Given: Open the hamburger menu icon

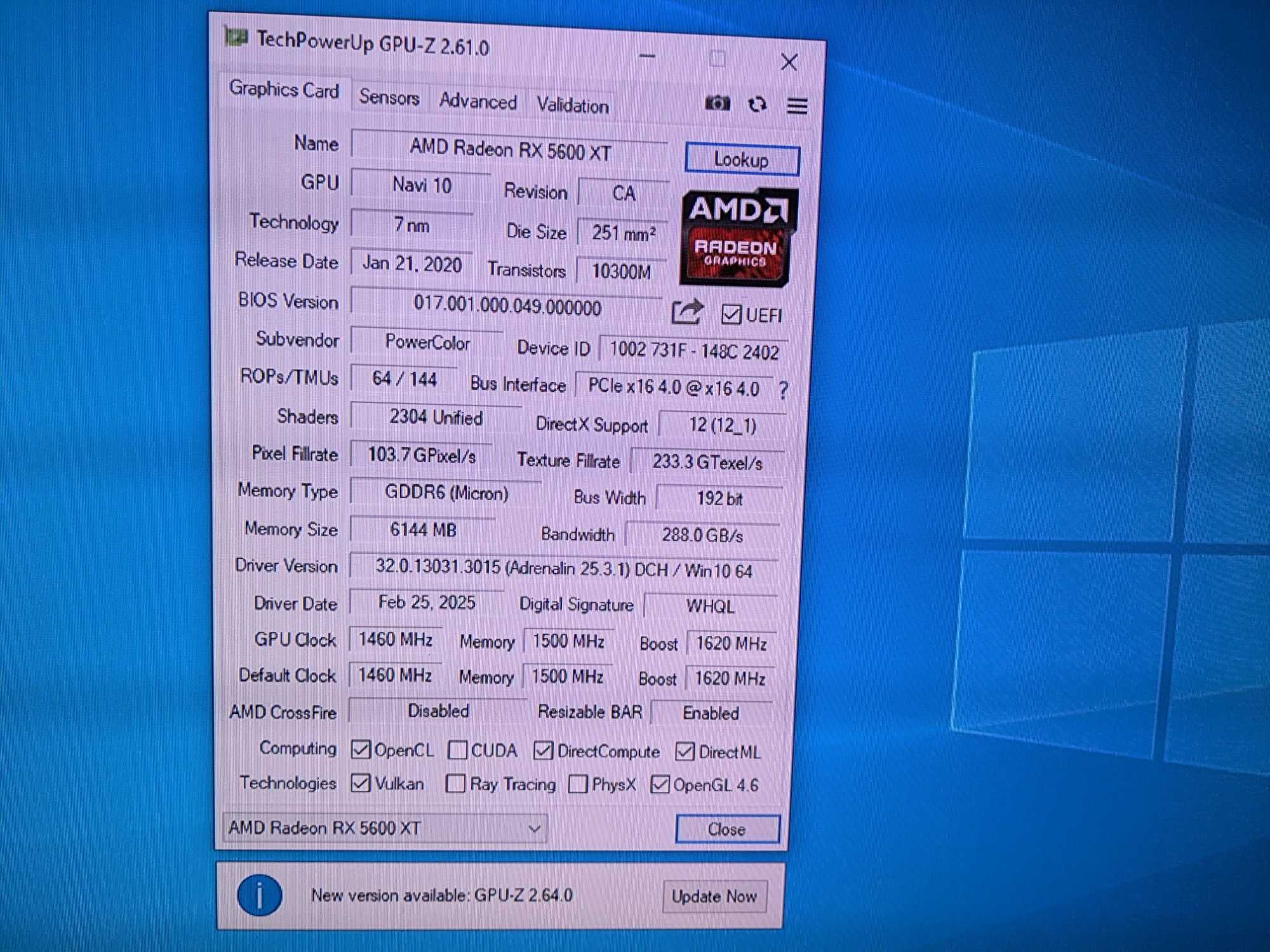Looking at the screenshot, I should point(797,105).
